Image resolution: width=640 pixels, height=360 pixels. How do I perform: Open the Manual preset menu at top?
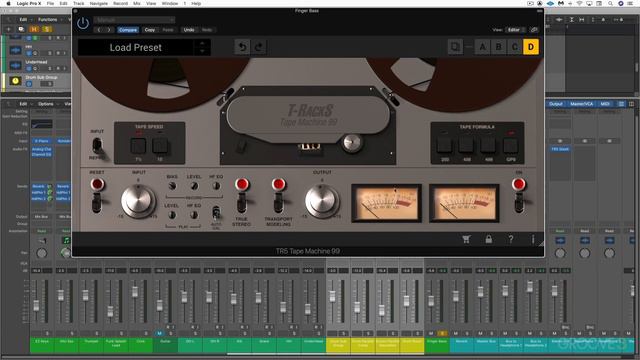point(135,20)
